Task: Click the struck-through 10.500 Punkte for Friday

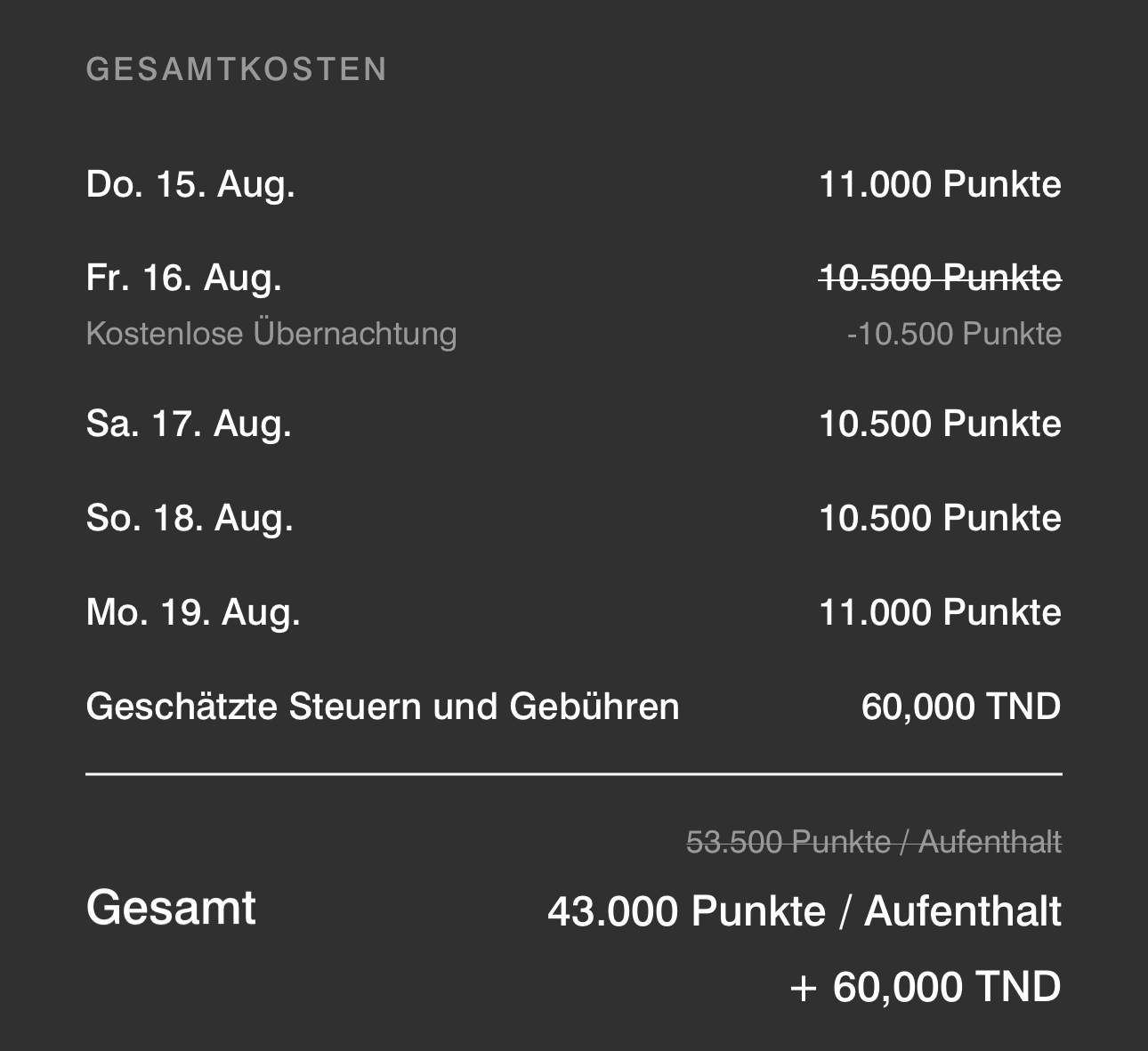Action: tap(940, 279)
